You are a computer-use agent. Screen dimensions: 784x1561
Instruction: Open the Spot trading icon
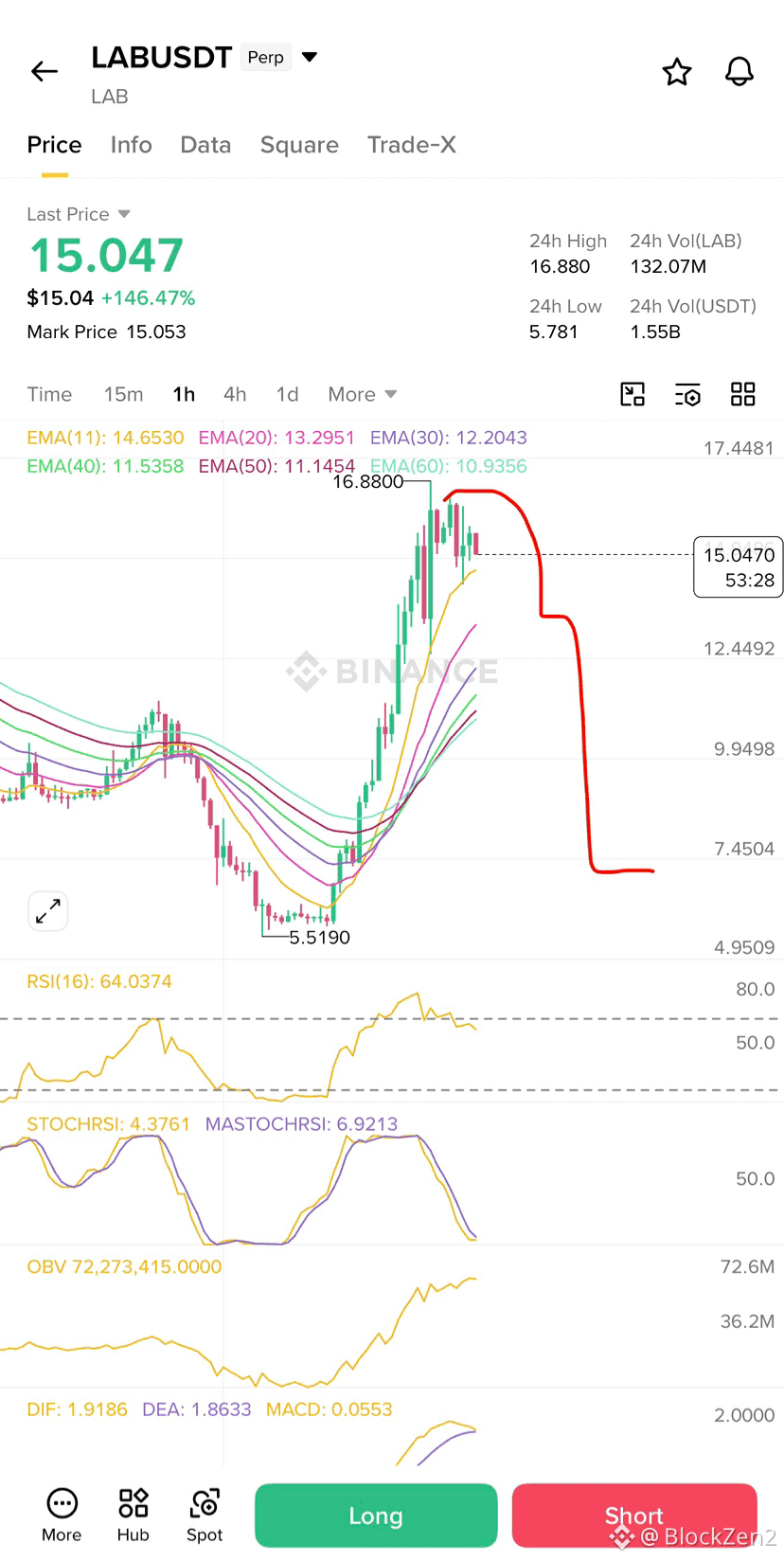(x=205, y=1515)
